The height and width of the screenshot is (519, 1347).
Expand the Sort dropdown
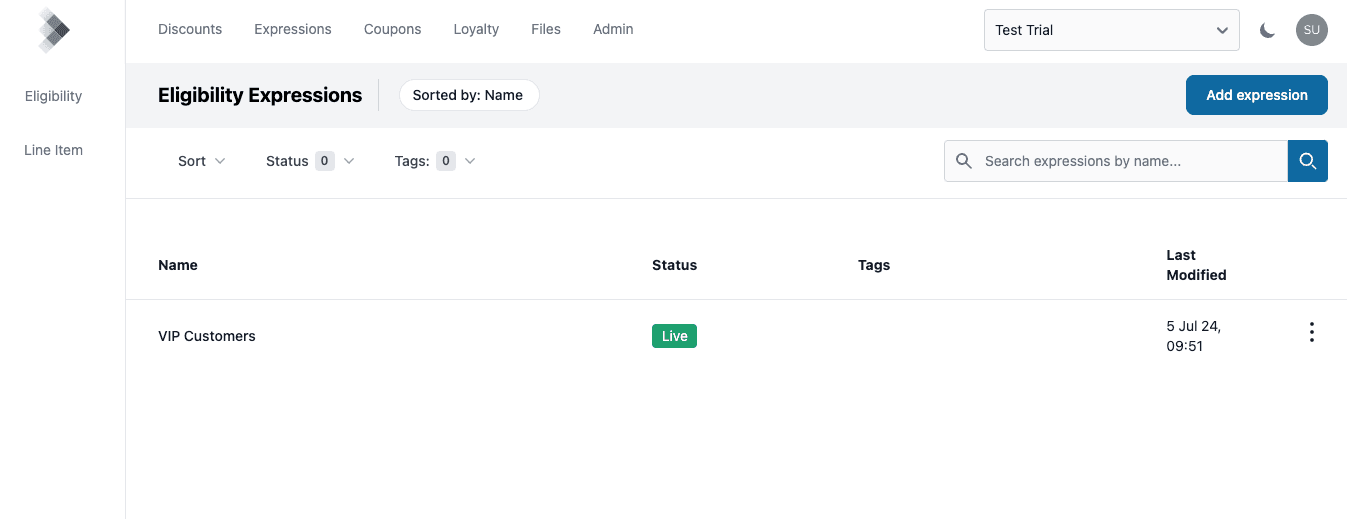tap(201, 161)
